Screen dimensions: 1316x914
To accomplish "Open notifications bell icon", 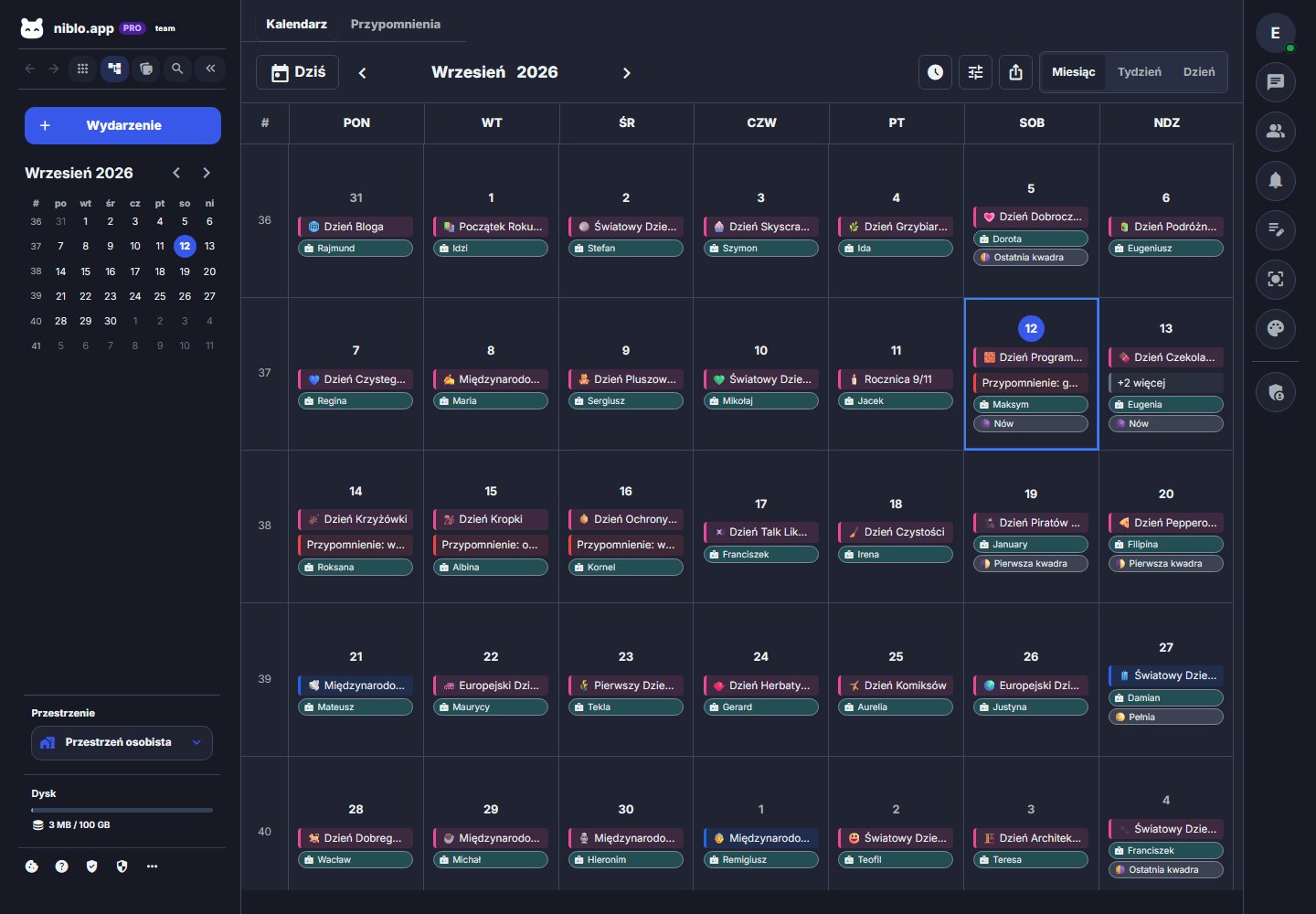I will (x=1275, y=180).
